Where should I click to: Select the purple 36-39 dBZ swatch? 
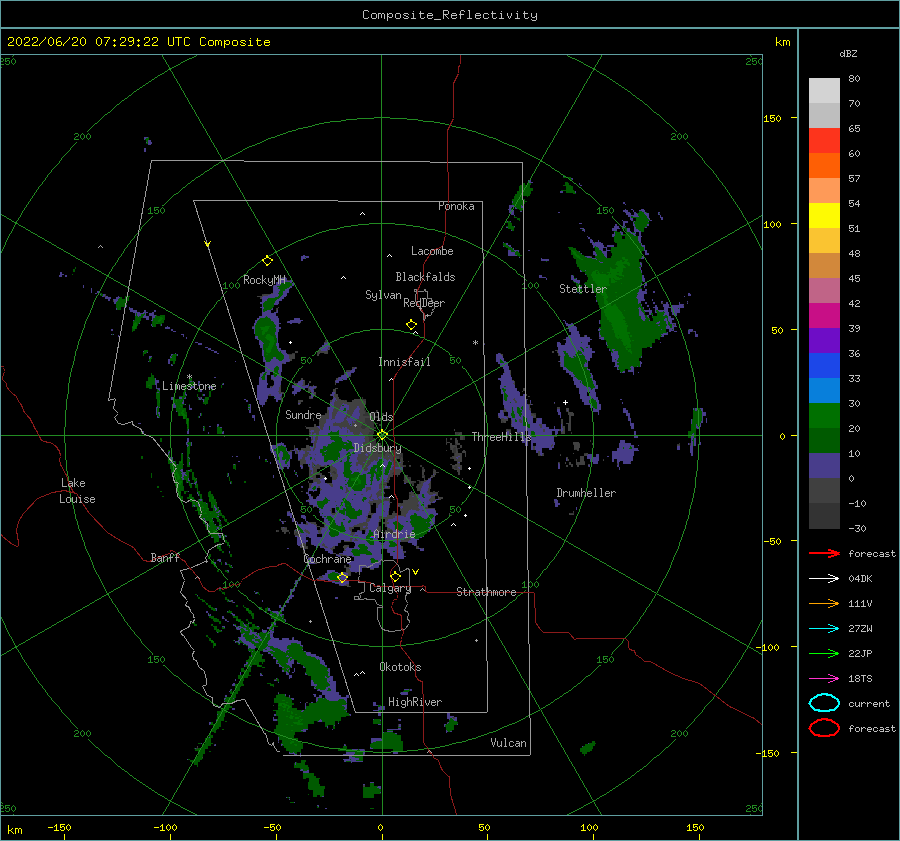pyautogui.click(x=824, y=341)
